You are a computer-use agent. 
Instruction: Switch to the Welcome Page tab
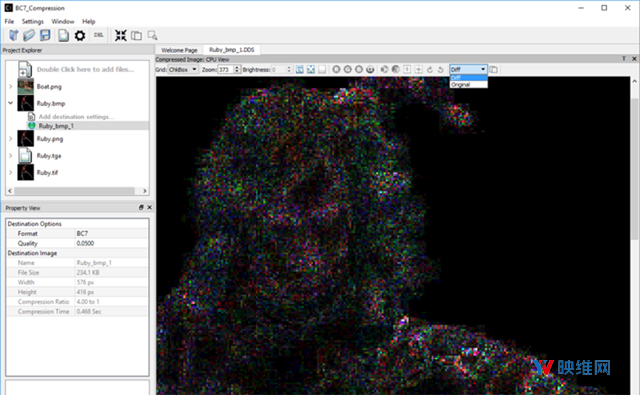179,50
